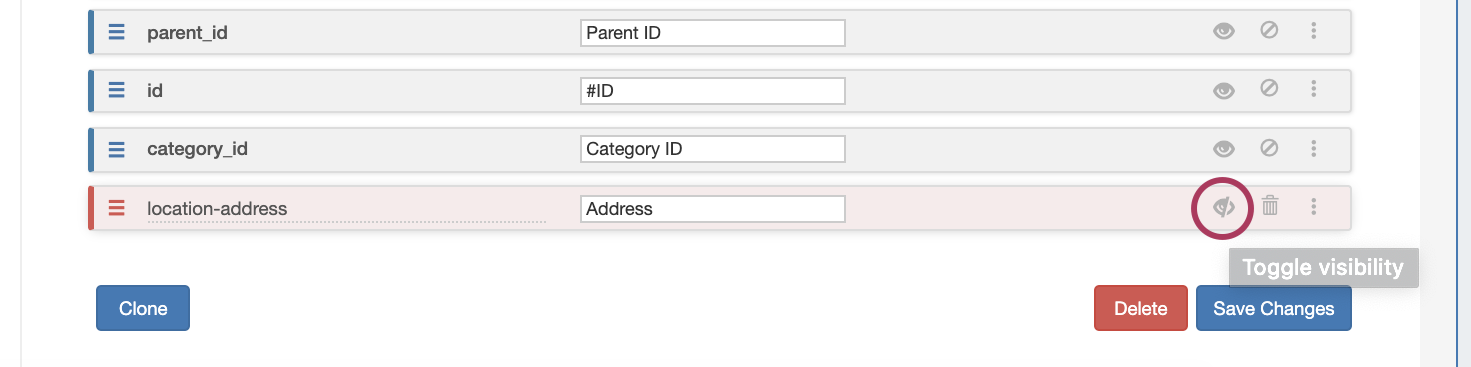
Task: Click the drag handle icon for id row
Action: click(x=116, y=90)
